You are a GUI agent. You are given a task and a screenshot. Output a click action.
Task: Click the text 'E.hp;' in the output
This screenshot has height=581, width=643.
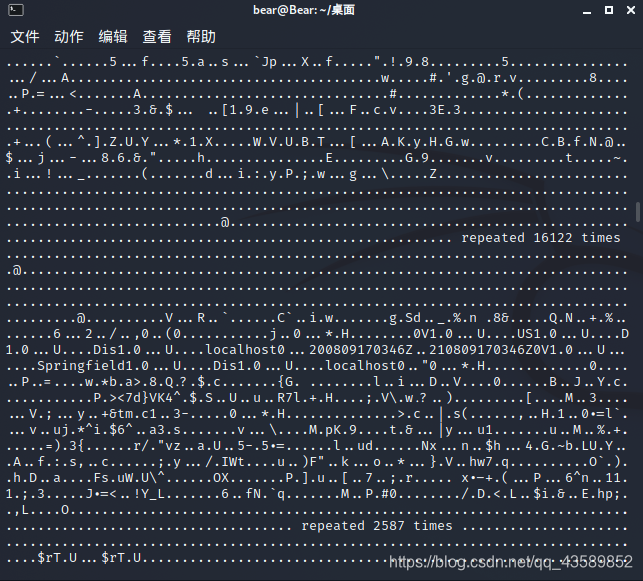(x=601, y=494)
